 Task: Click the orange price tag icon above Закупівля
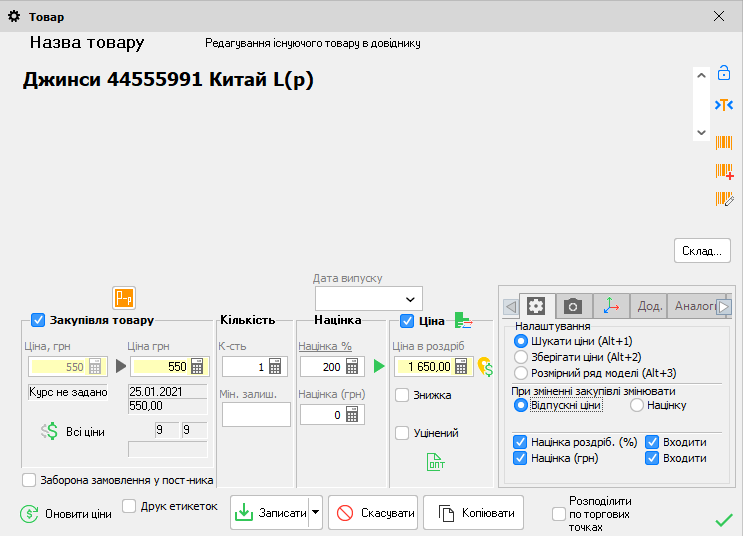pos(124,297)
